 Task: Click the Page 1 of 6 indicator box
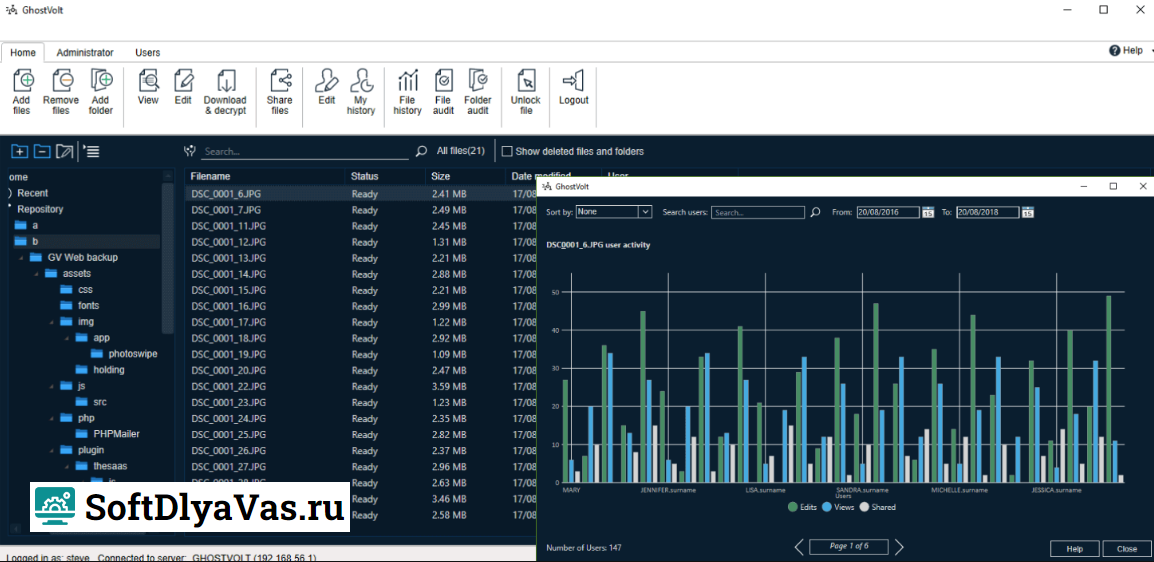point(849,547)
